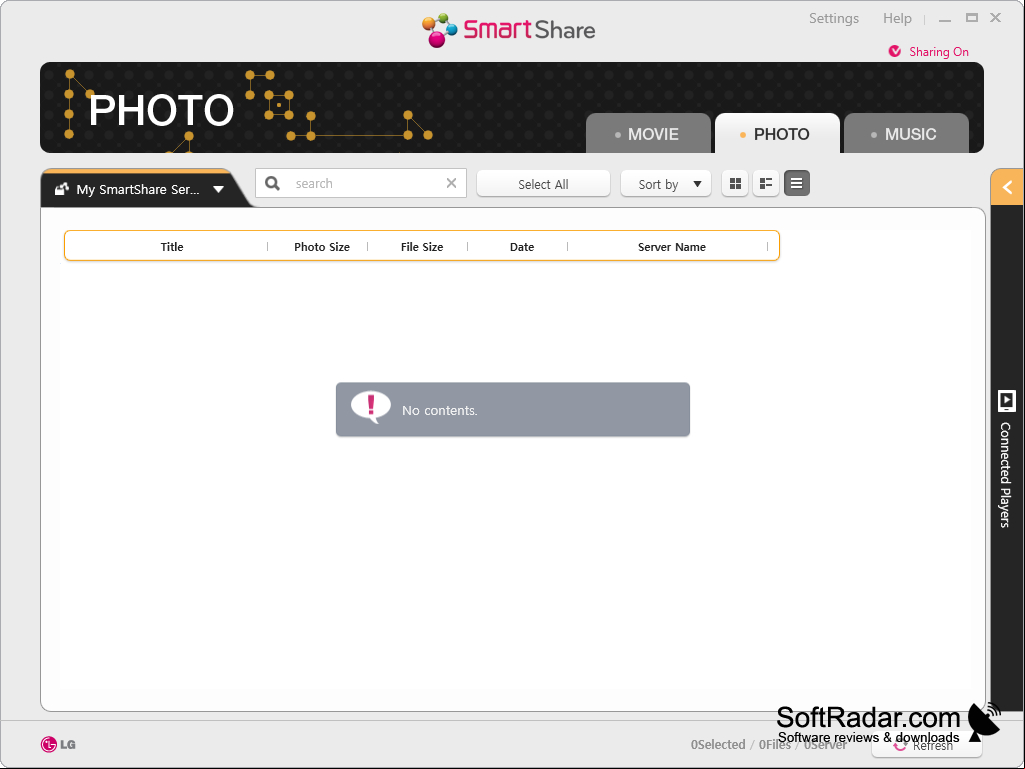Maximize the SmartShare window

972,18
